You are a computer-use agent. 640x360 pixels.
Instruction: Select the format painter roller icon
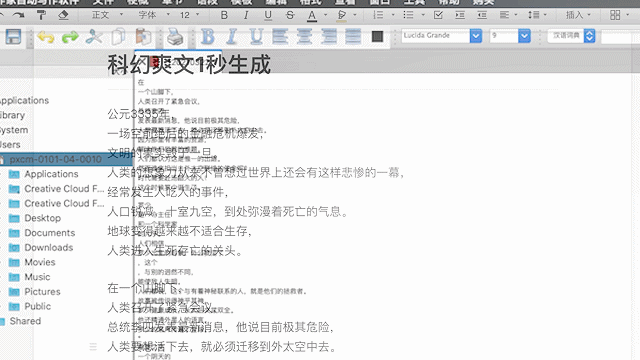point(41,16)
